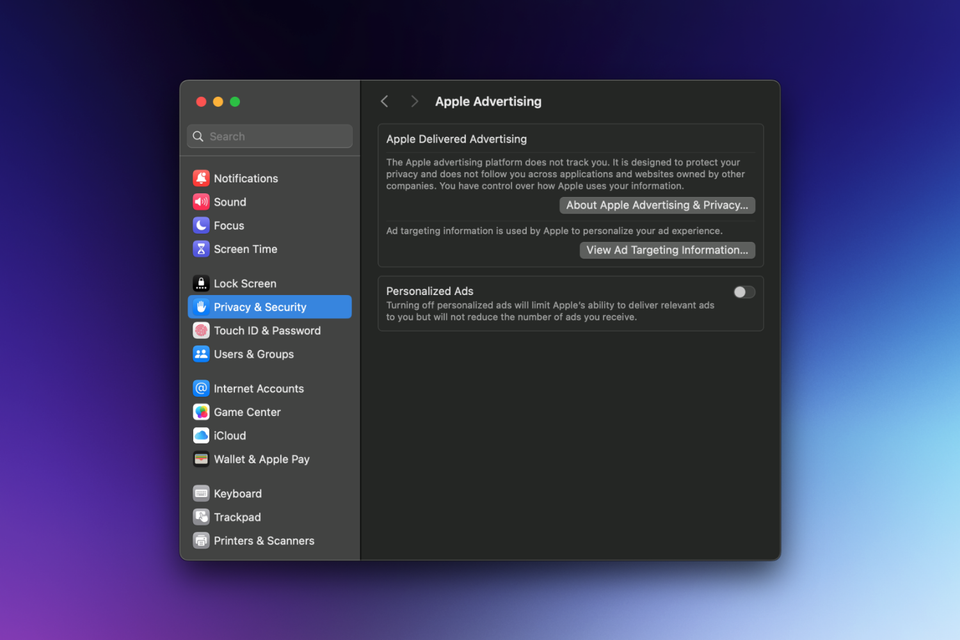Image resolution: width=960 pixels, height=640 pixels.
Task: Click the Game Center icon
Action: (x=201, y=412)
